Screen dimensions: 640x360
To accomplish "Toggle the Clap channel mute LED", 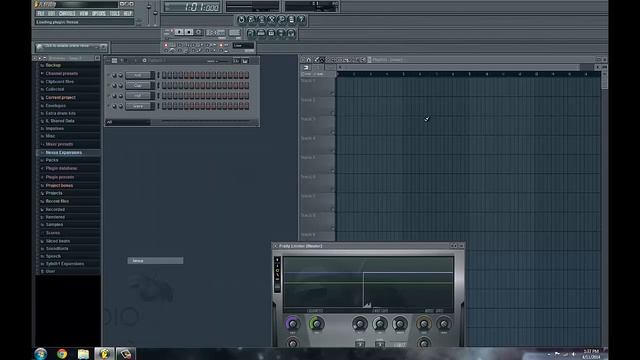I will (108, 85).
